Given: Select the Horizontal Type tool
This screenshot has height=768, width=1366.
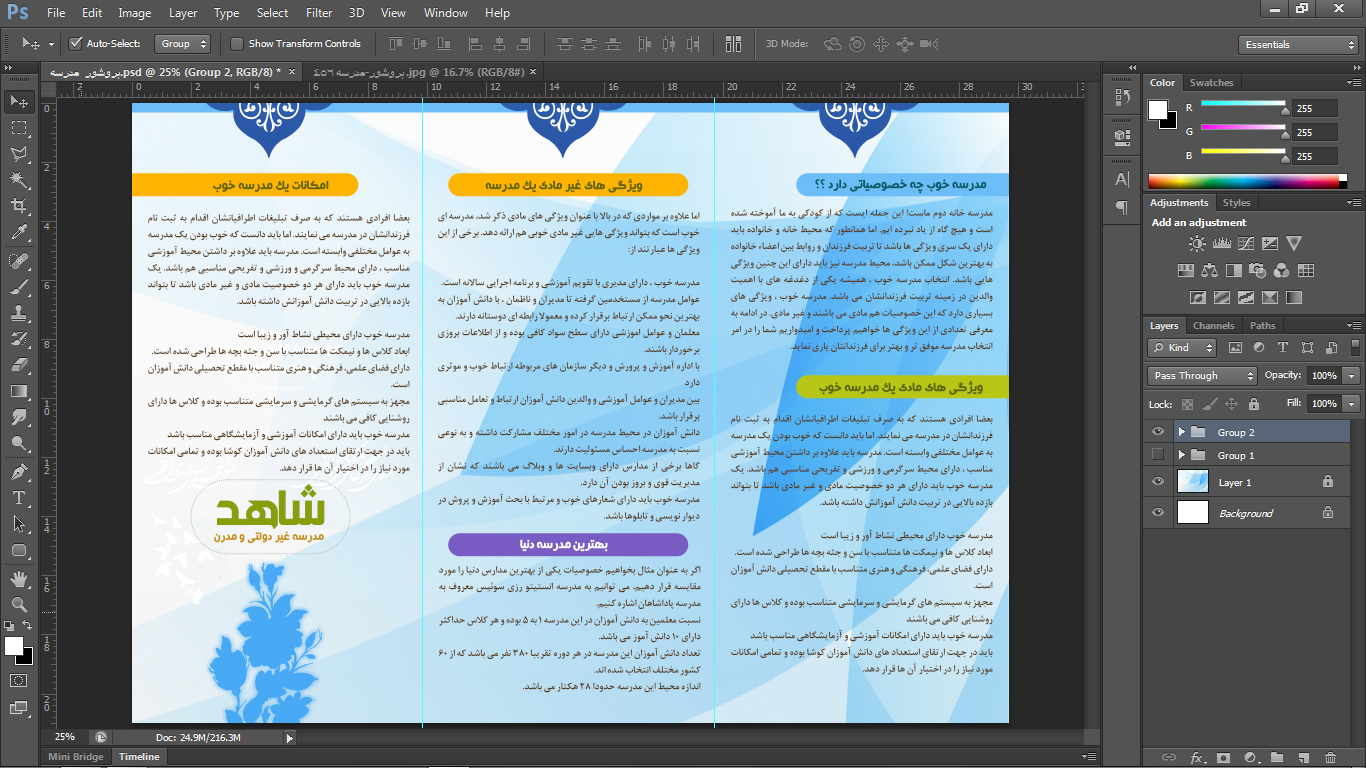Looking at the screenshot, I should (x=19, y=497).
